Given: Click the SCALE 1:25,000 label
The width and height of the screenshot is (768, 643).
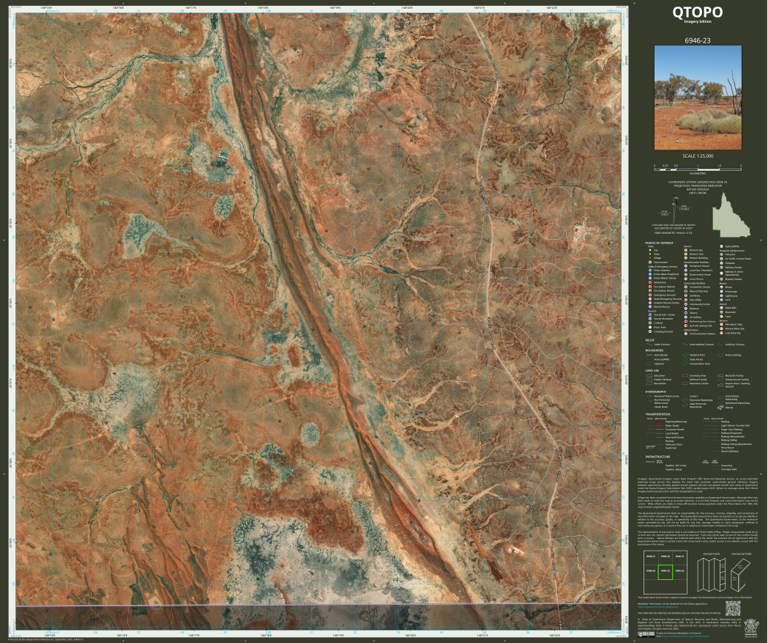Looking at the screenshot, I should tap(698, 156).
